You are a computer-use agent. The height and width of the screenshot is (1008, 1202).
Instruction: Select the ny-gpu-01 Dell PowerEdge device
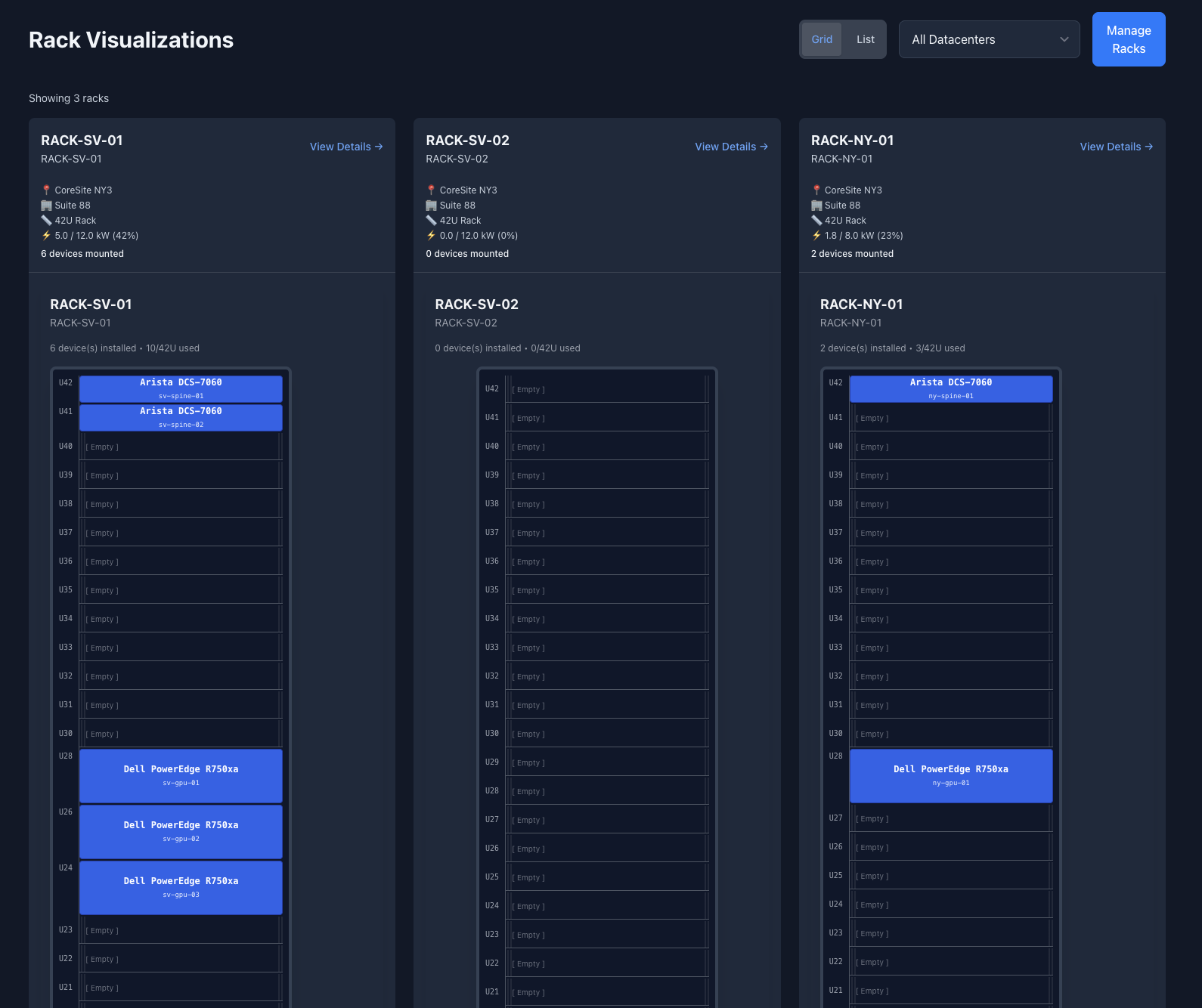tap(950, 775)
